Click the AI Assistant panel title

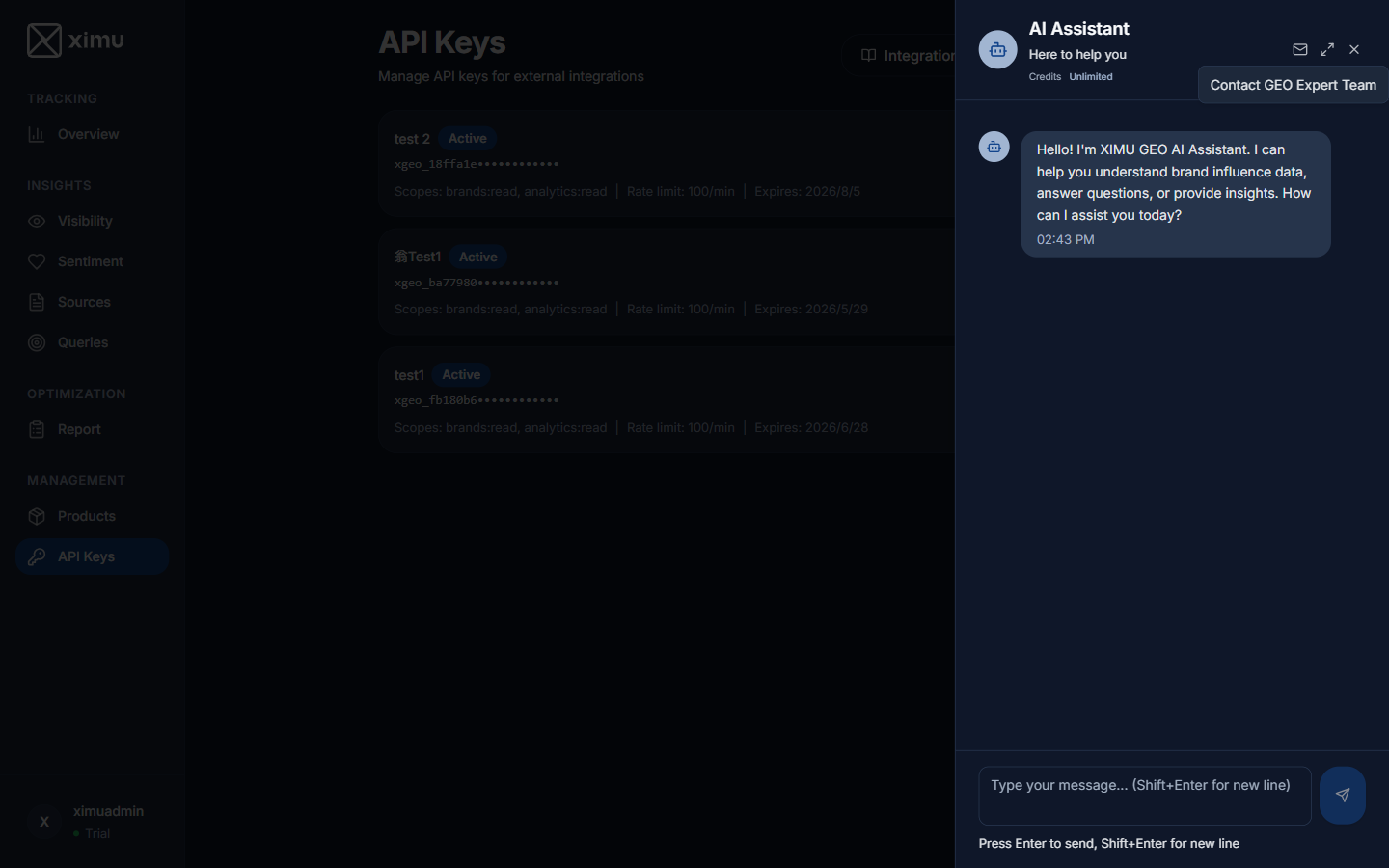click(x=1078, y=29)
